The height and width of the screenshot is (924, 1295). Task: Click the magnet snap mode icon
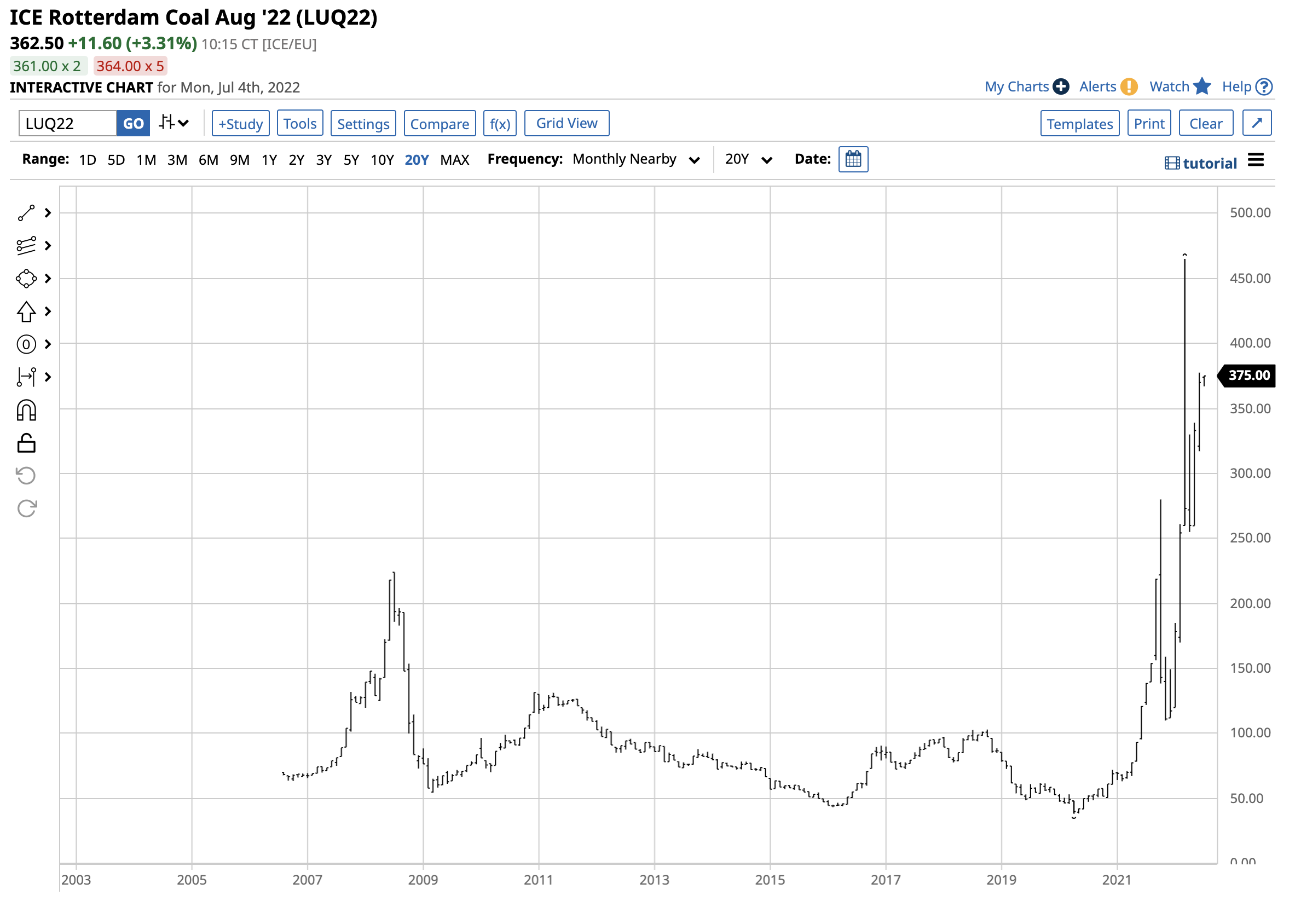[26, 411]
